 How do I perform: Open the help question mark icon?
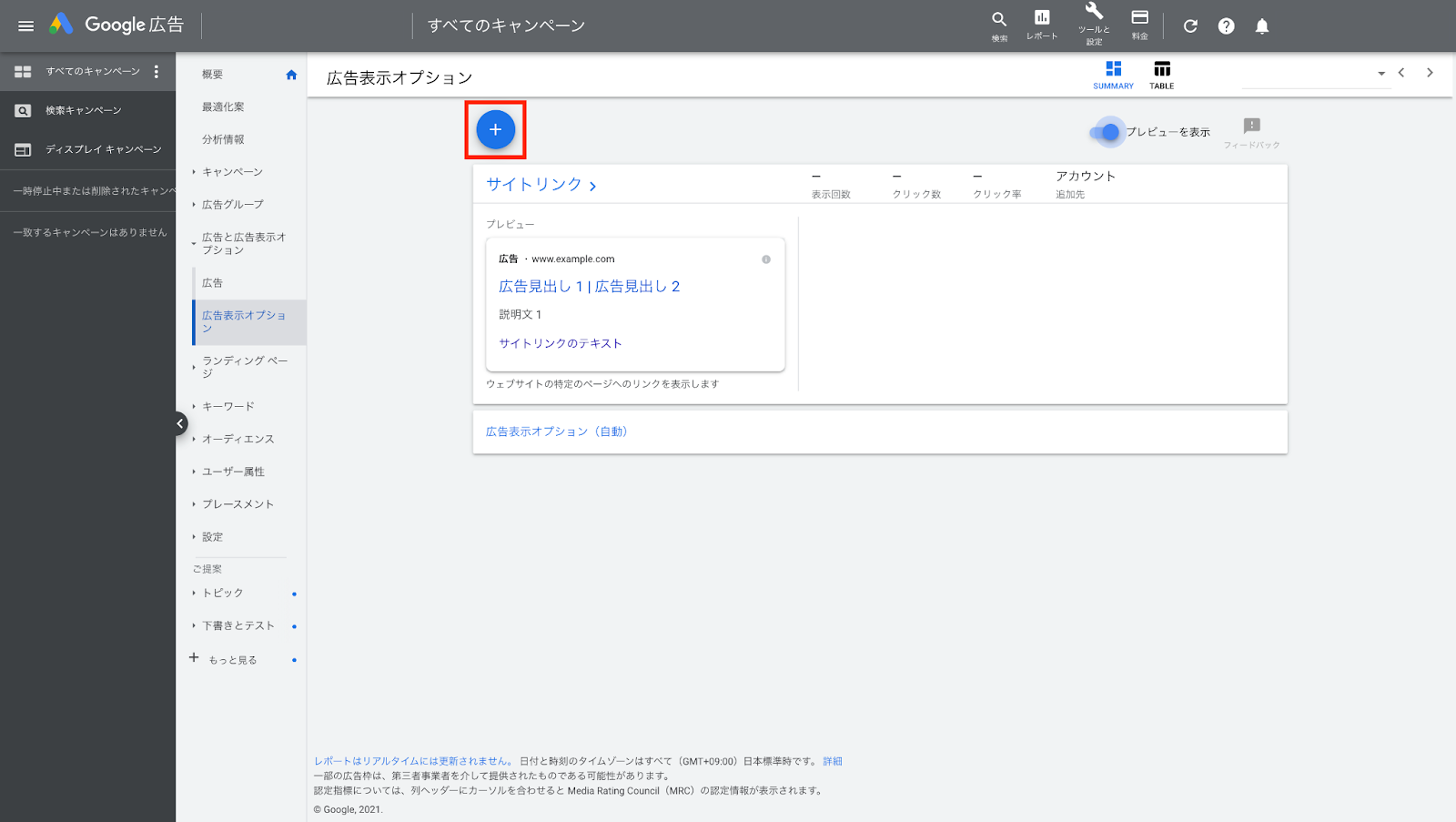[1227, 25]
